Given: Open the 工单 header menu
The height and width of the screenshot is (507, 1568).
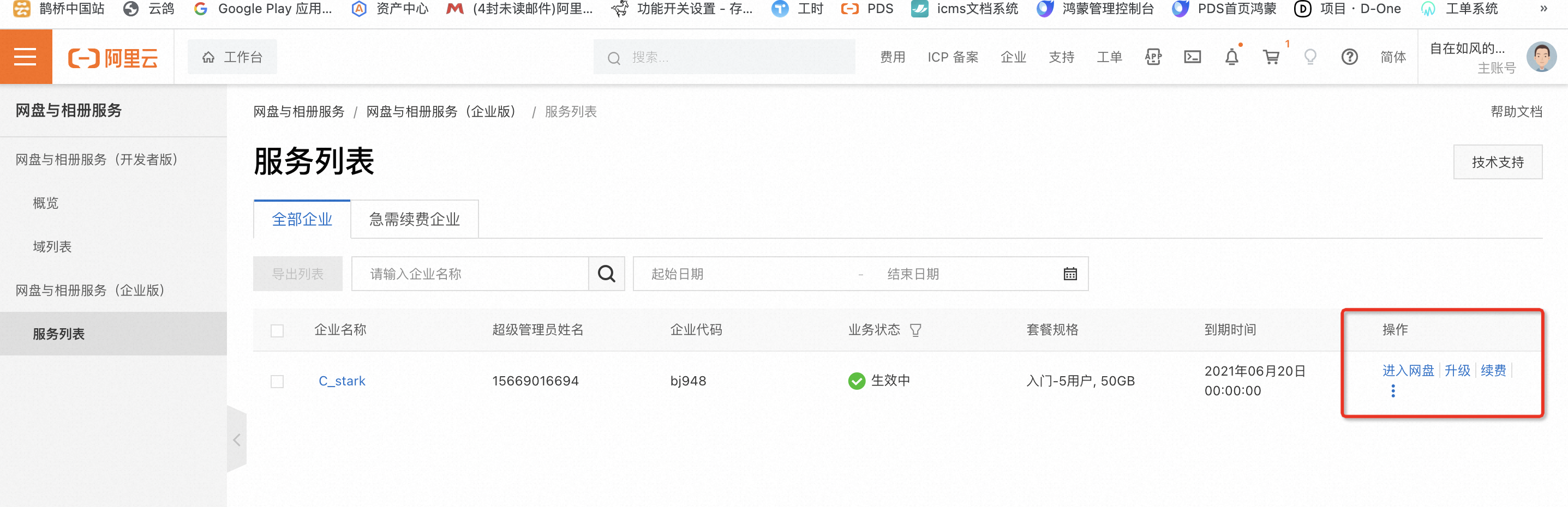Looking at the screenshot, I should pos(1109,57).
